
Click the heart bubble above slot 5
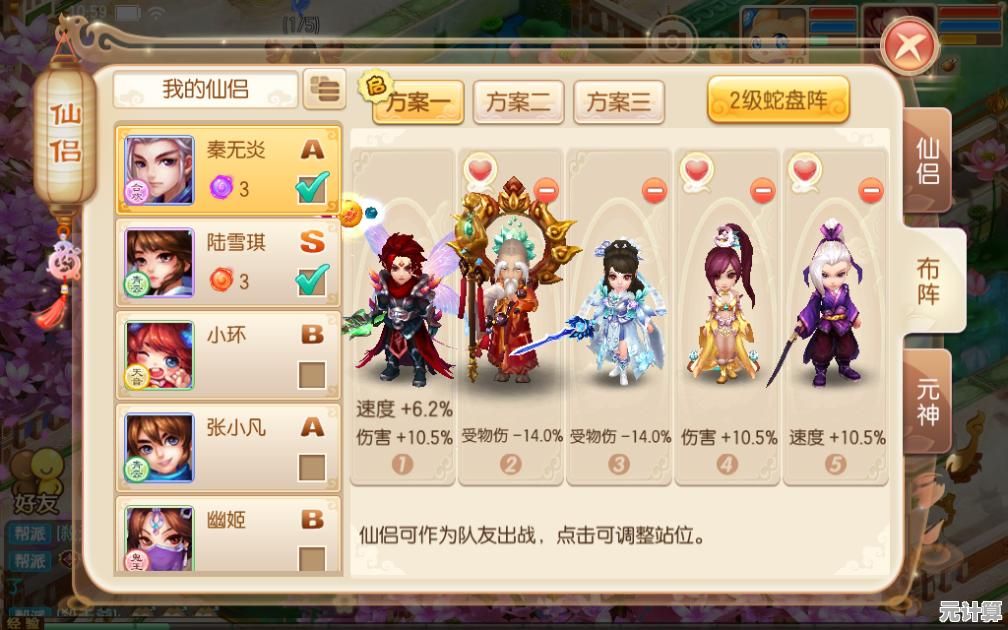point(805,172)
